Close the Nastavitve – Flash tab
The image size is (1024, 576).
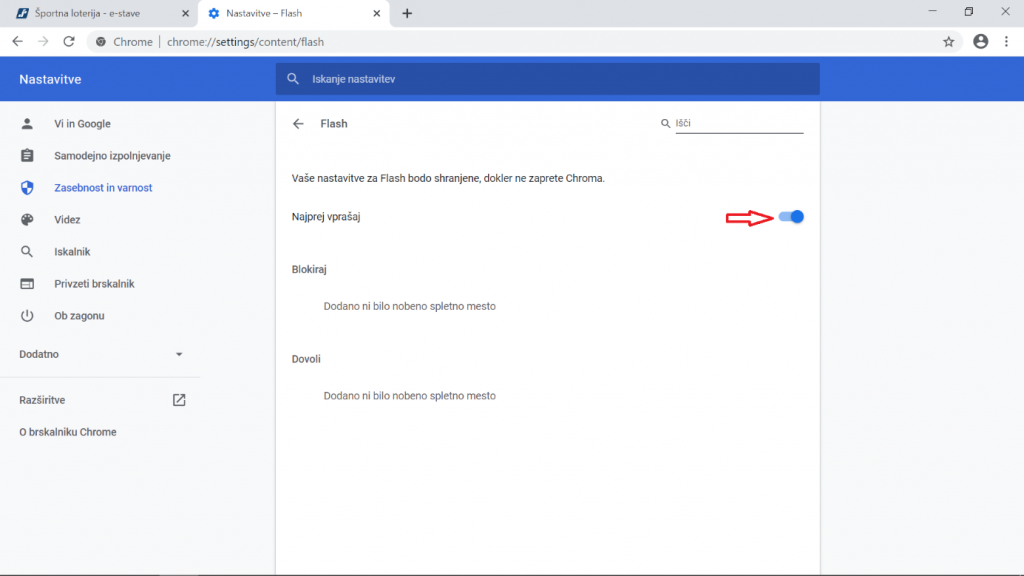tap(376, 13)
